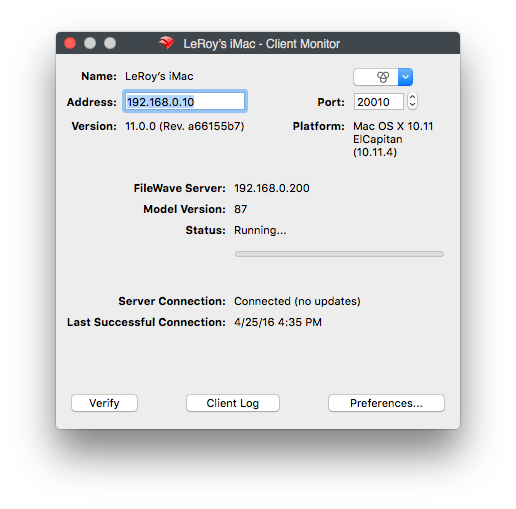Click the status progress bar
Screen dimensions: 516x509
[x=339, y=254]
